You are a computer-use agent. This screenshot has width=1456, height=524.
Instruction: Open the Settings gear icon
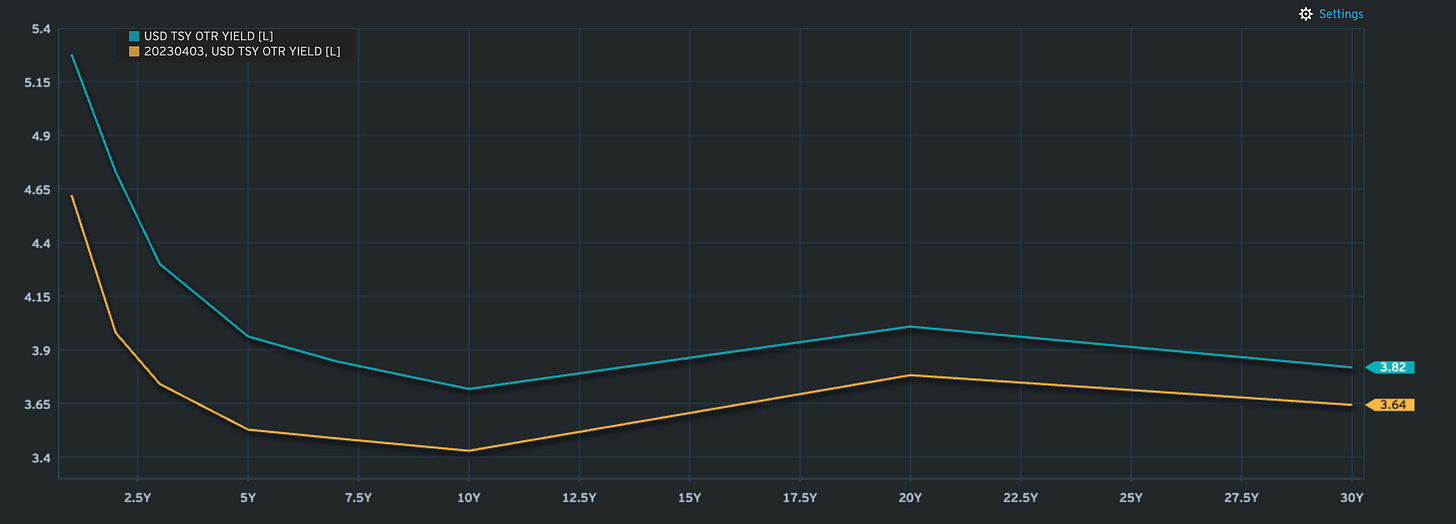(1305, 14)
